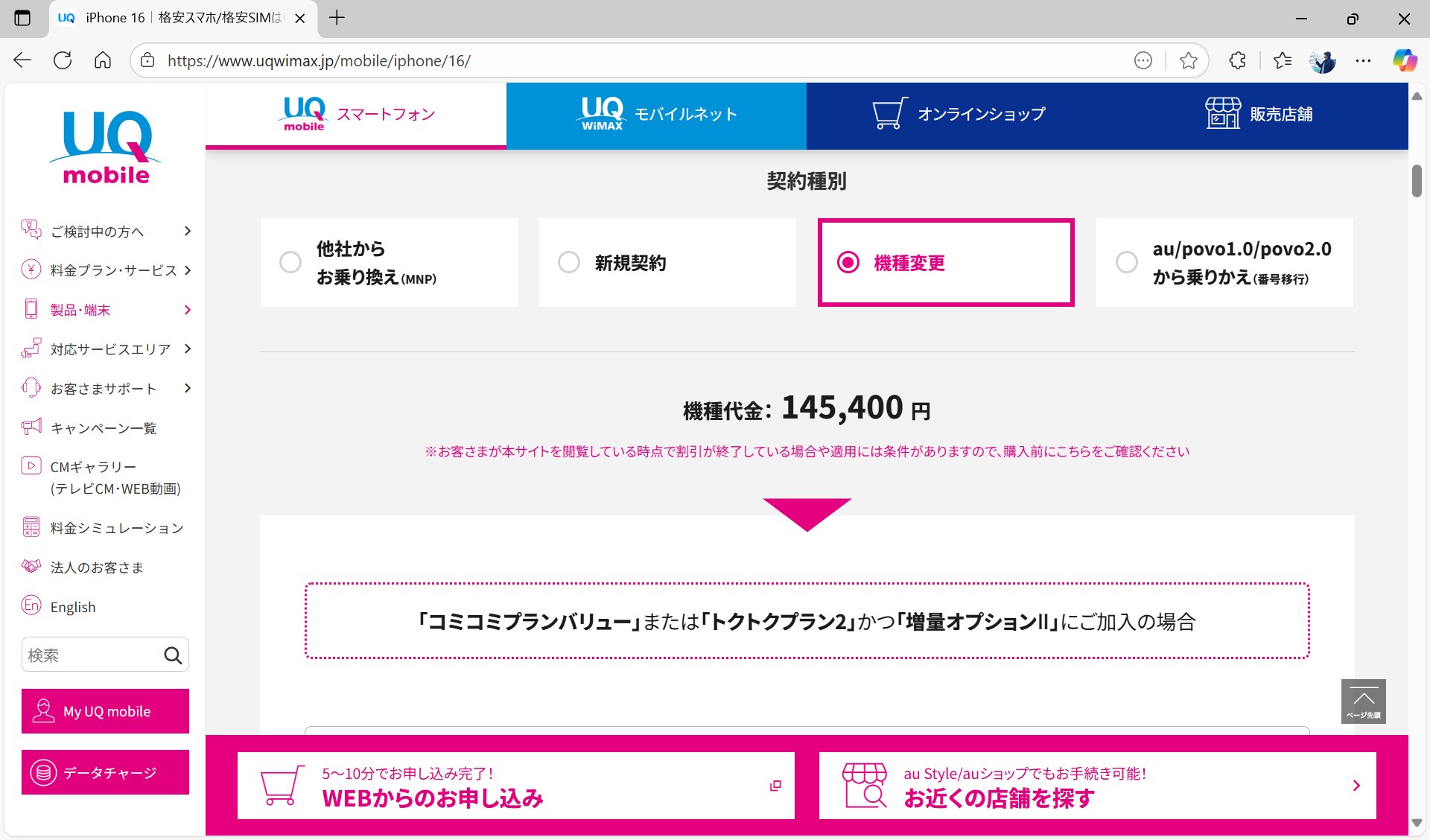This screenshot has height=840, width=1430.
Task: Click the UQ mobile logo
Action: point(105,147)
